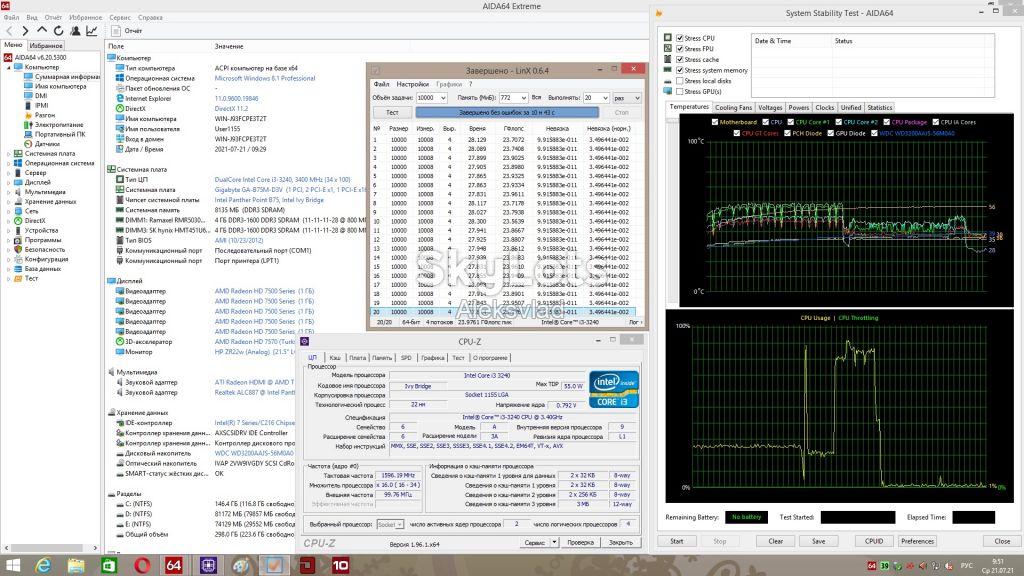Viewport: 1024px width, 576px height.
Task: Click the user manager icon in toolbar
Action: [x=75, y=31]
